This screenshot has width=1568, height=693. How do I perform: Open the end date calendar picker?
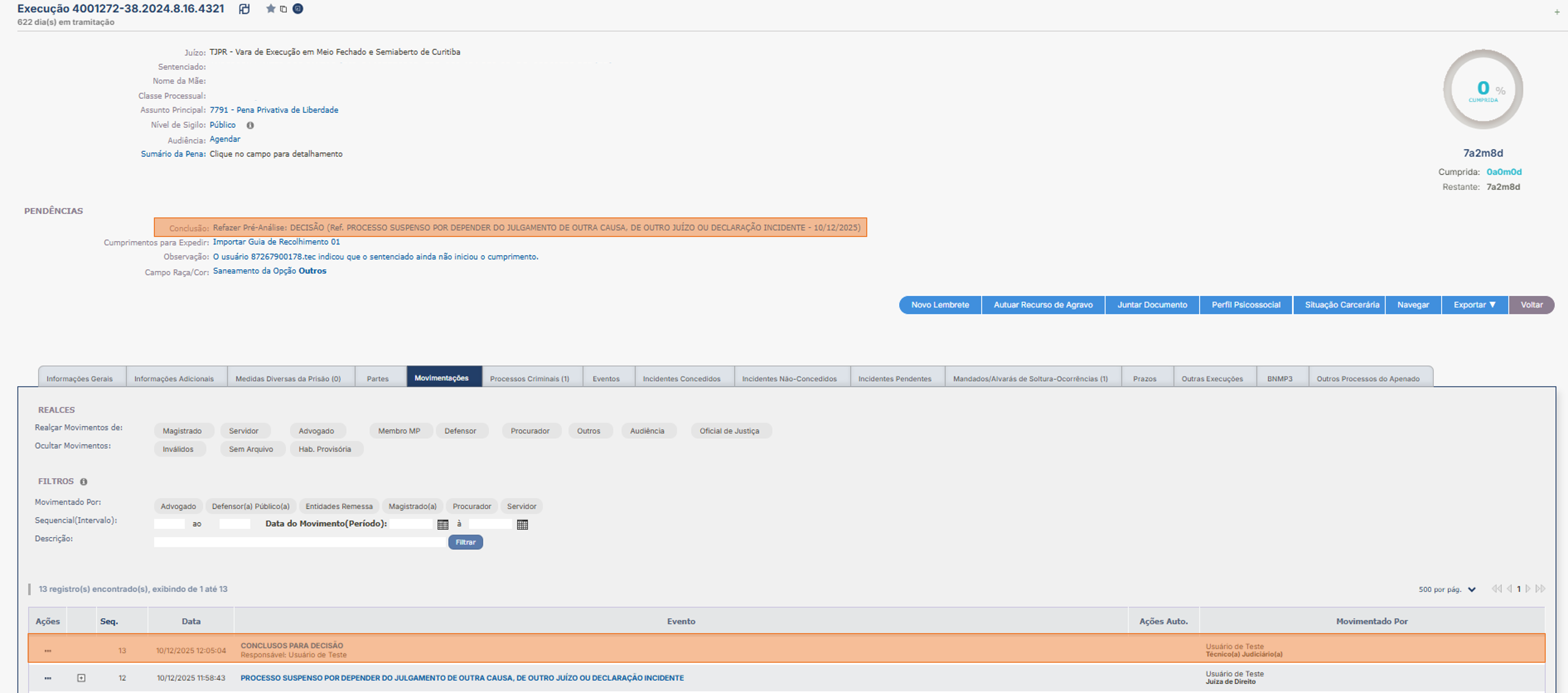[522, 524]
